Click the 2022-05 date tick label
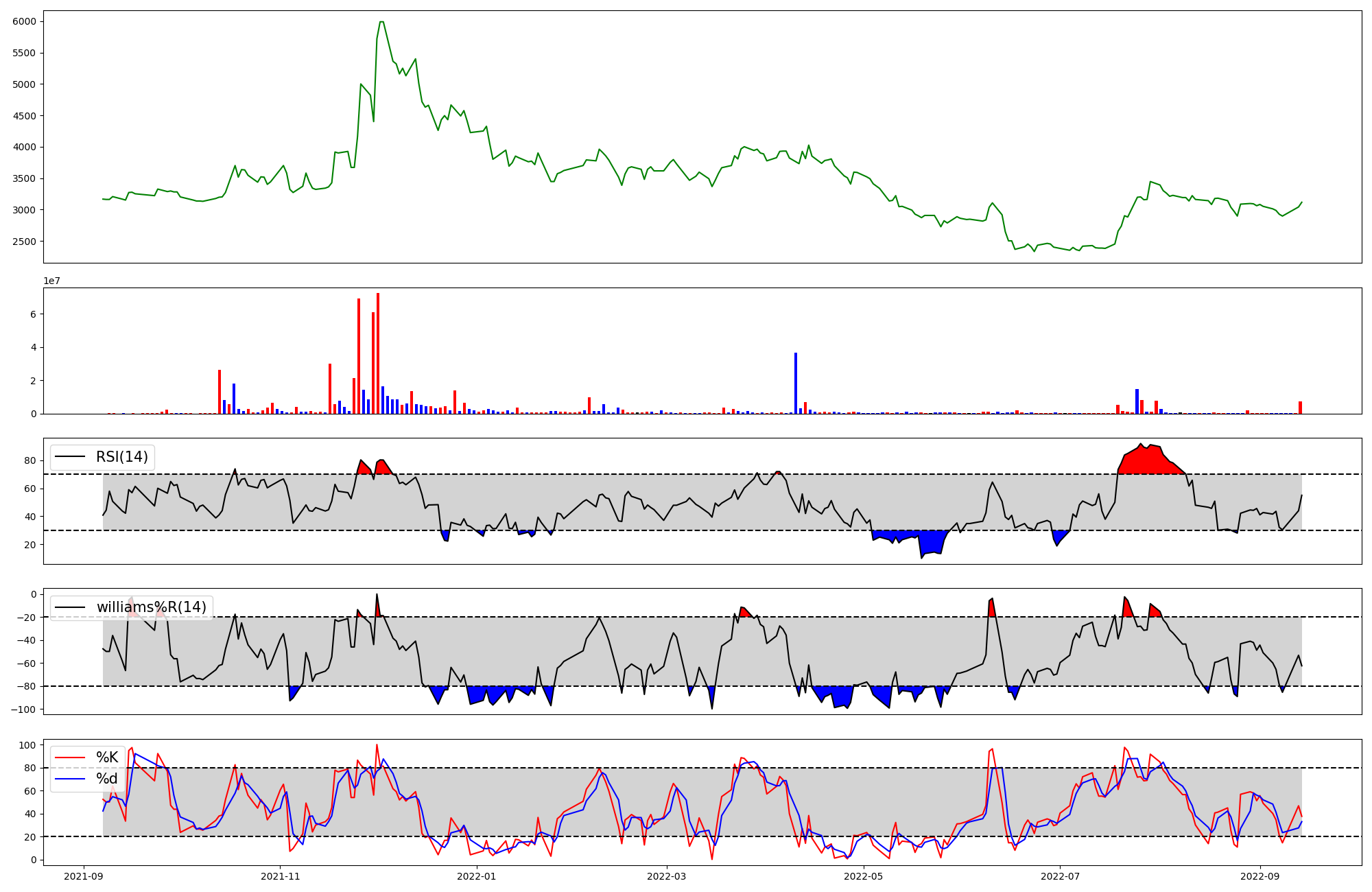Screen dimensions: 1372x892 pos(863,876)
